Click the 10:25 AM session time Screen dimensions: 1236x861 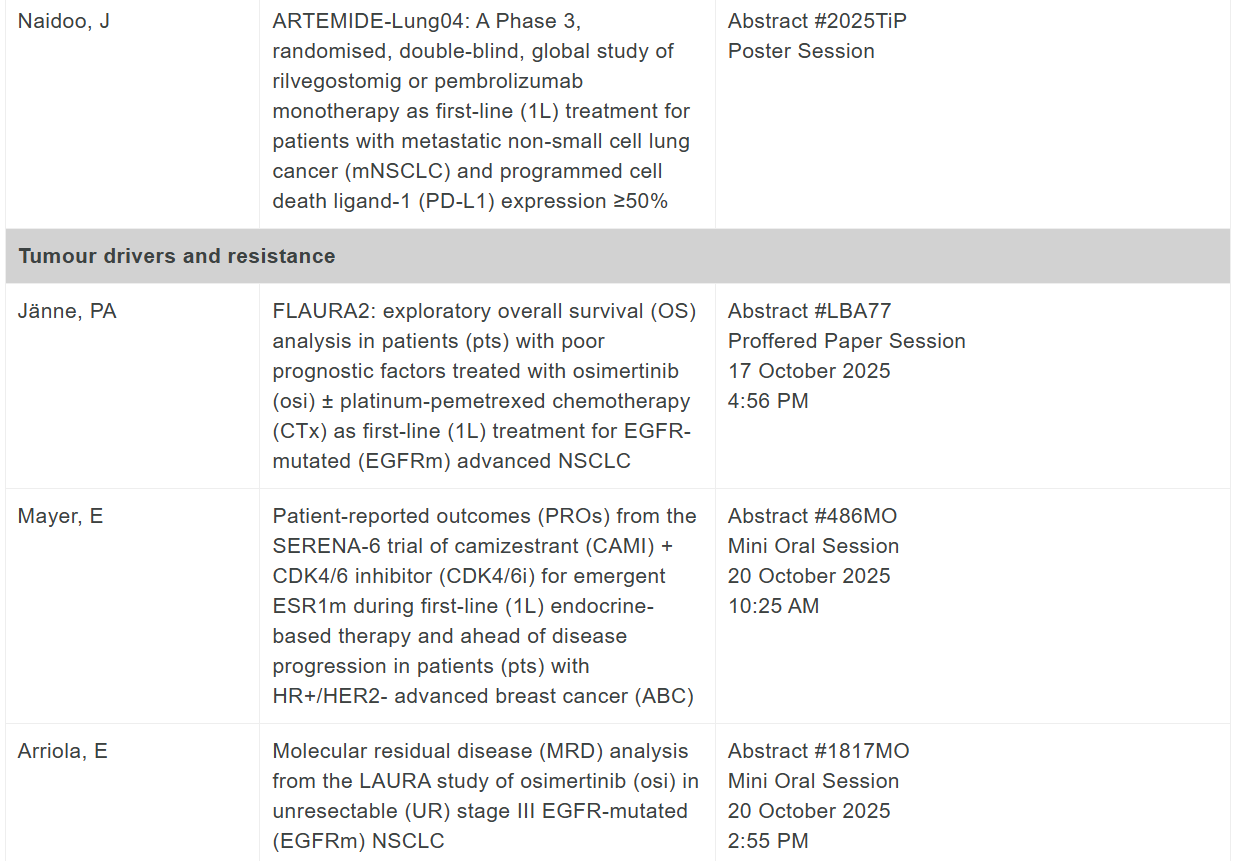[x=773, y=606]
